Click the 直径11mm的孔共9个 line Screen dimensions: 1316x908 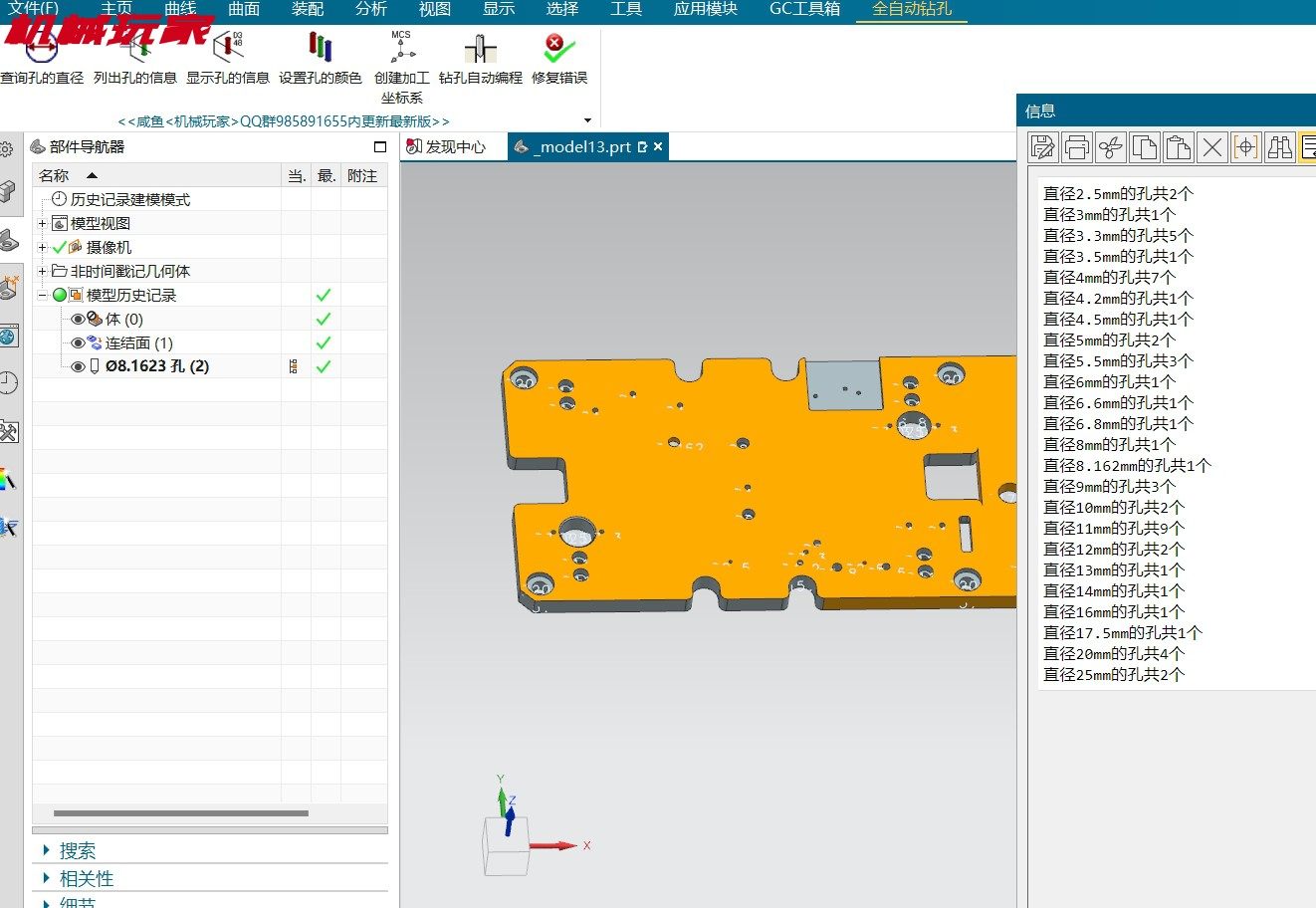pyautogui.click(x=1113, y=528)
